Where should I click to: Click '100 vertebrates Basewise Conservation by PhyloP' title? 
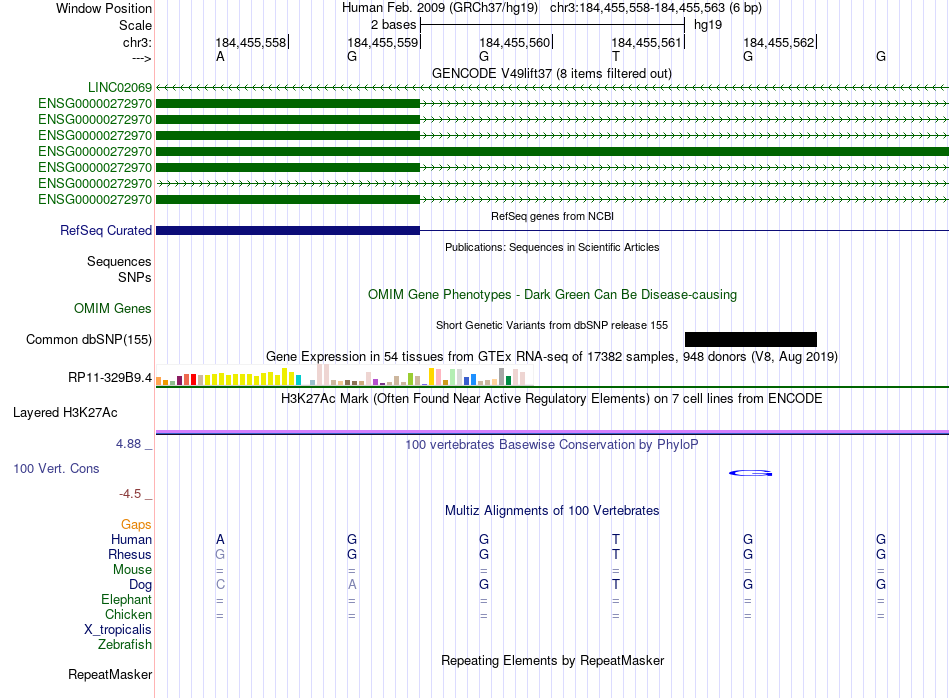[552, 445]
